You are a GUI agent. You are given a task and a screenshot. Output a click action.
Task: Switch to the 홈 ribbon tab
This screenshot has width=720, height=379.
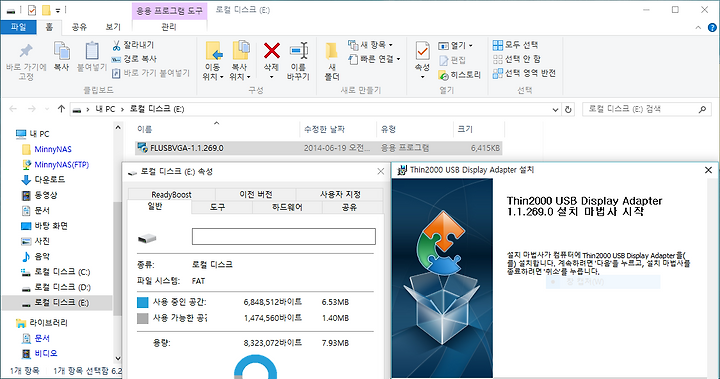[49, 27]
